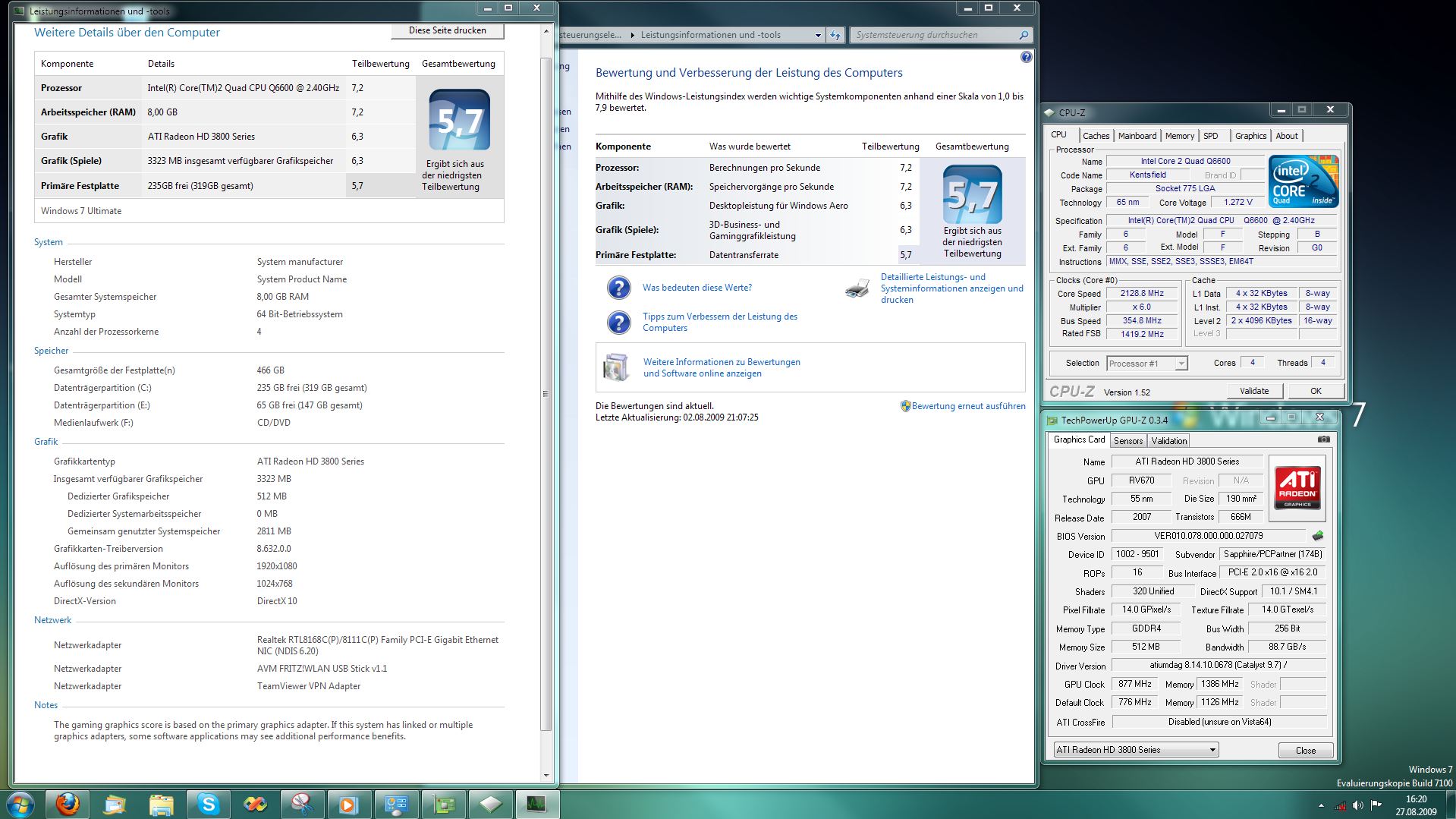Open the colorful ribbon taskbar icon
Screen dimensions: 1456x819
pos(255,804)
